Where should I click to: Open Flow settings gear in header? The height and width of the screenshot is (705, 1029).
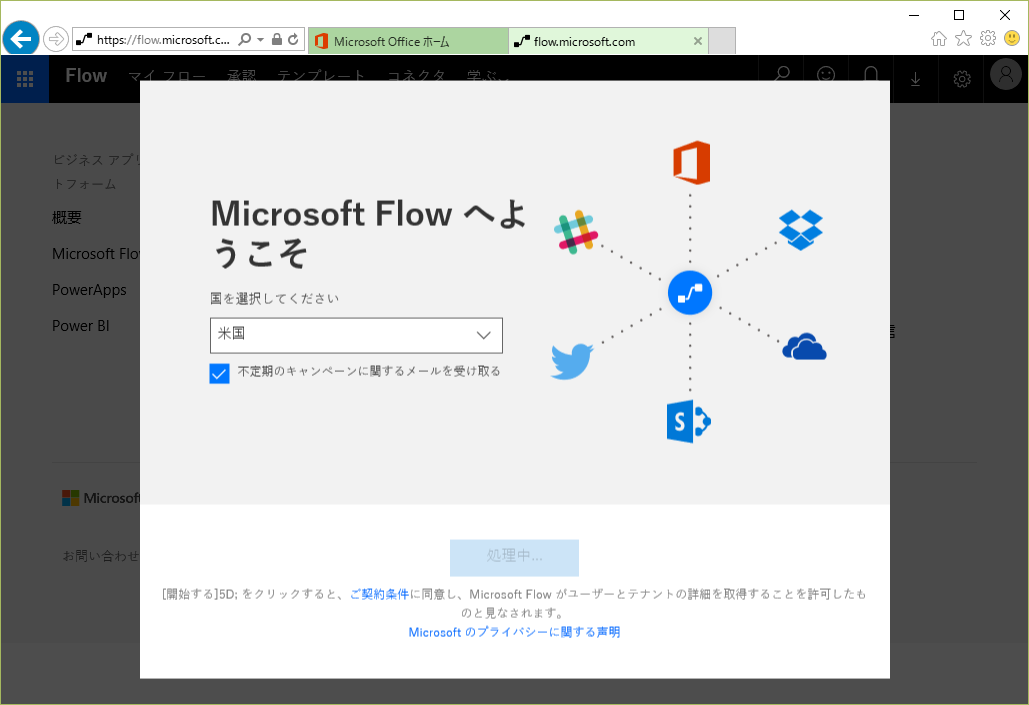(x=962, y=79)
